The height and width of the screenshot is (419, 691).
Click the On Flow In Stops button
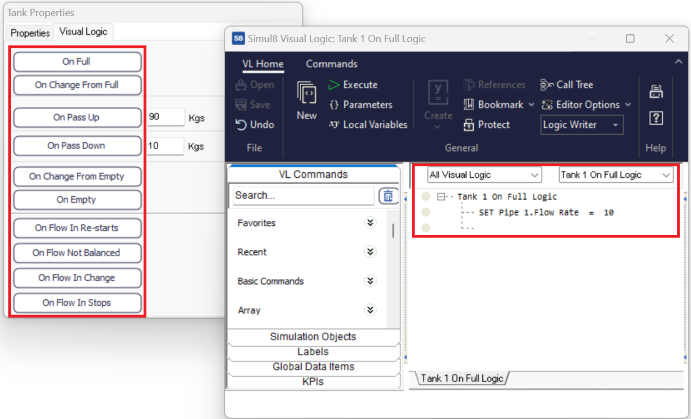click(x=77, y=302)
